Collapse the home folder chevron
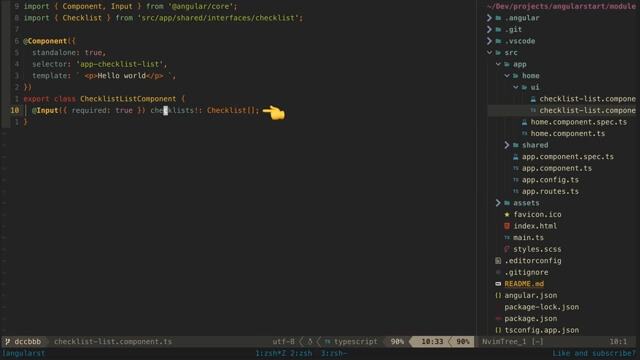The height and width of the screenshot is (360, 640). coord(507,76)
